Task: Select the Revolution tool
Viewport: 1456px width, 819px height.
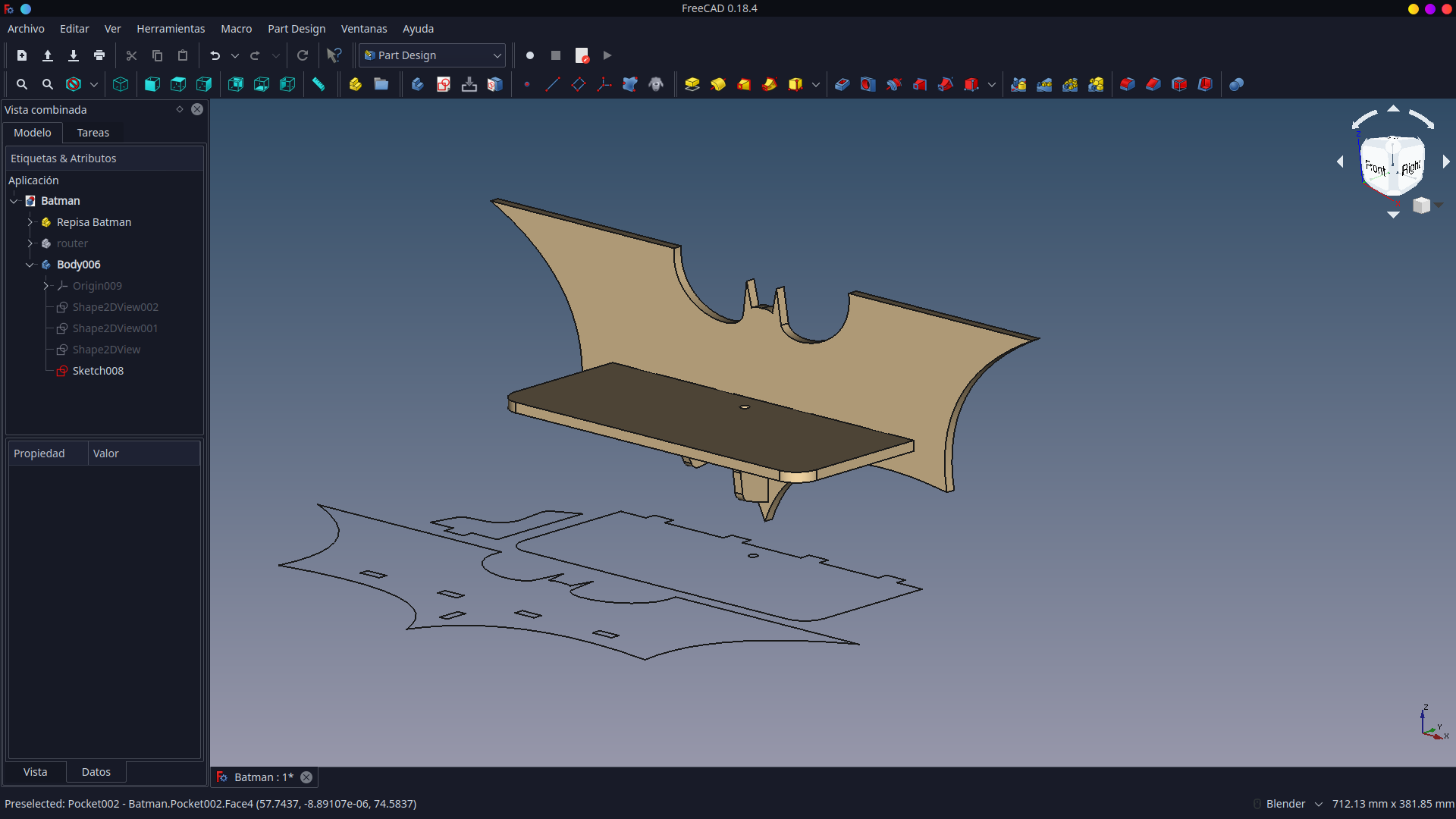Action: click(718, 84)
